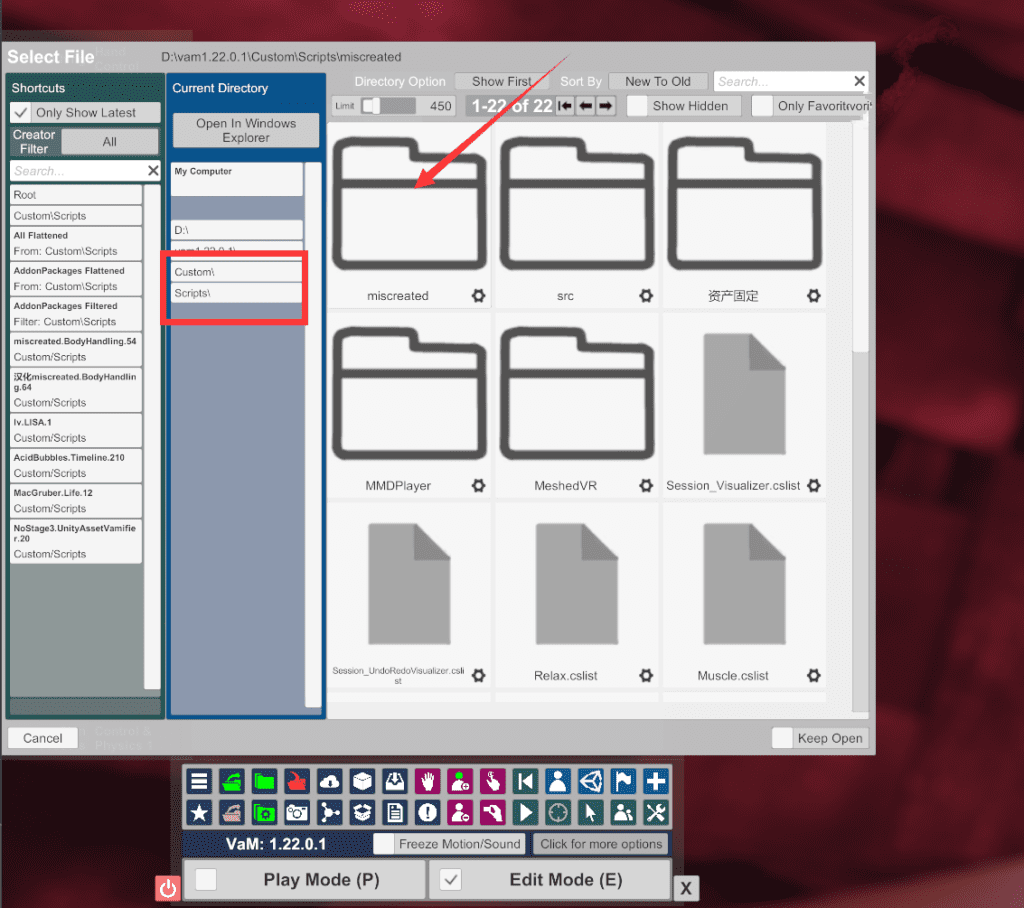Toggle the Only Show Latest checkbox
This screenshot has height=908, width=1024.
tap(21, 113)
